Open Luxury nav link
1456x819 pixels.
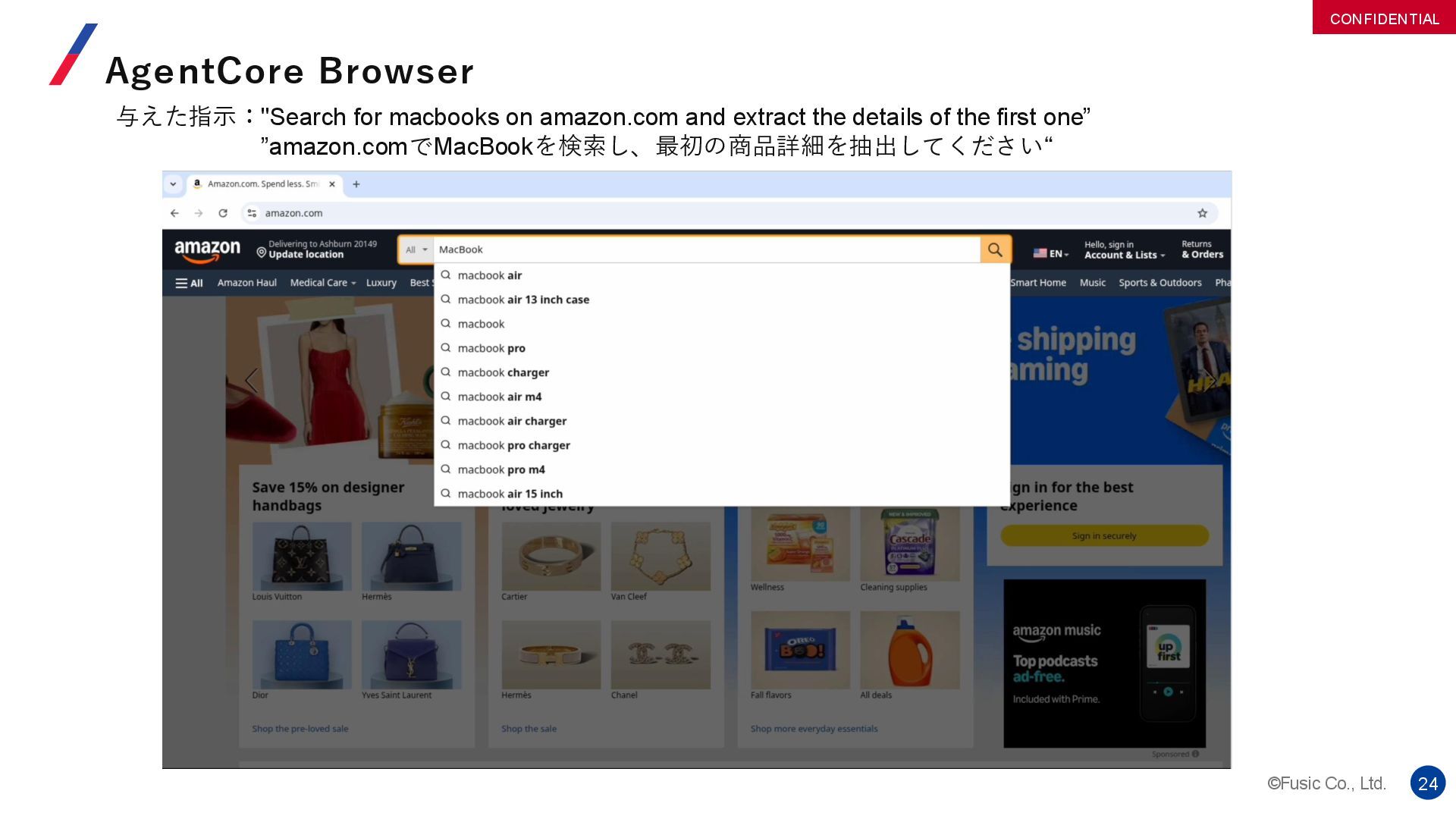coord(381,283)
